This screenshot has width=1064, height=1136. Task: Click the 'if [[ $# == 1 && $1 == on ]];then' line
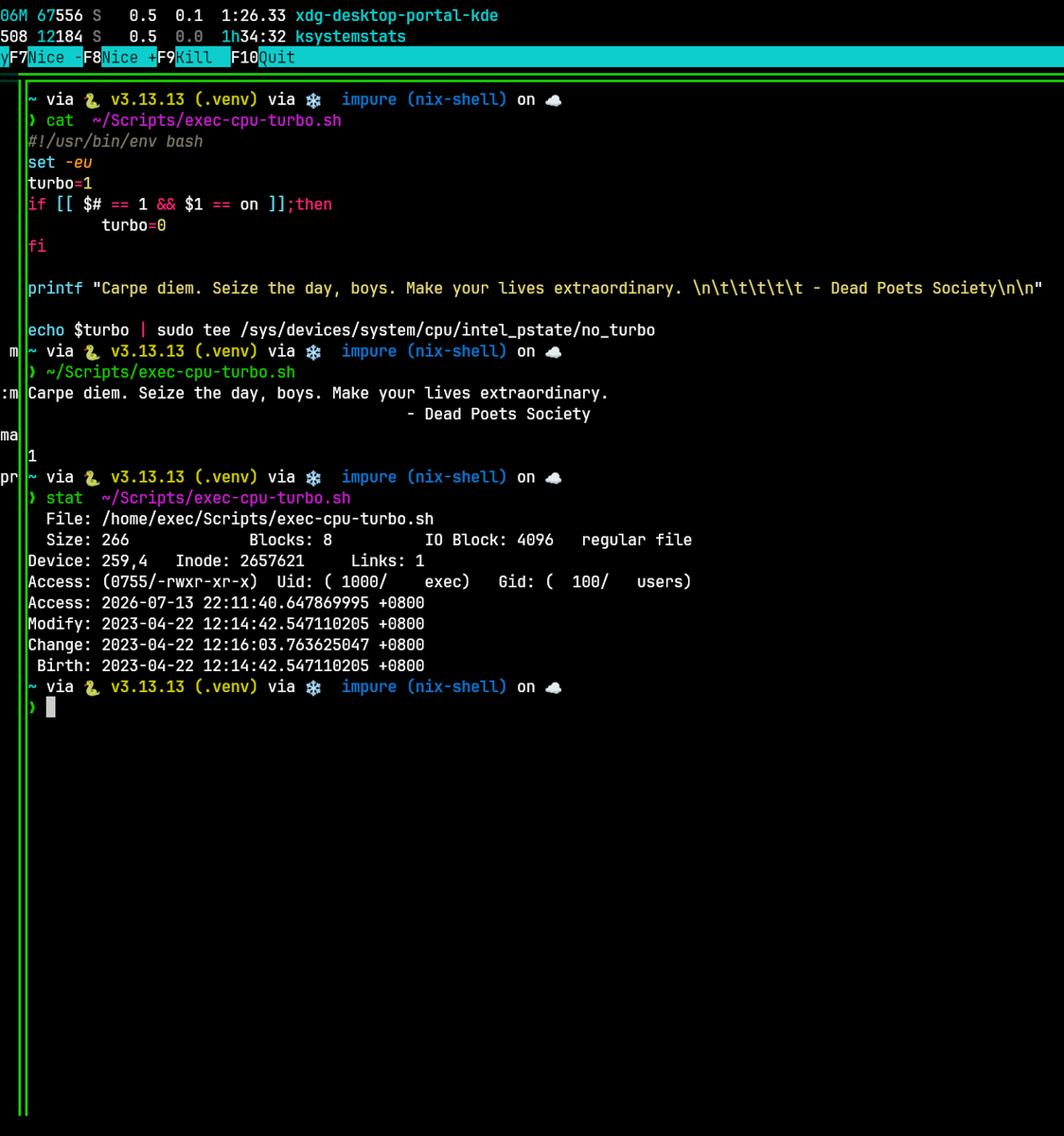tap(180, 204)
